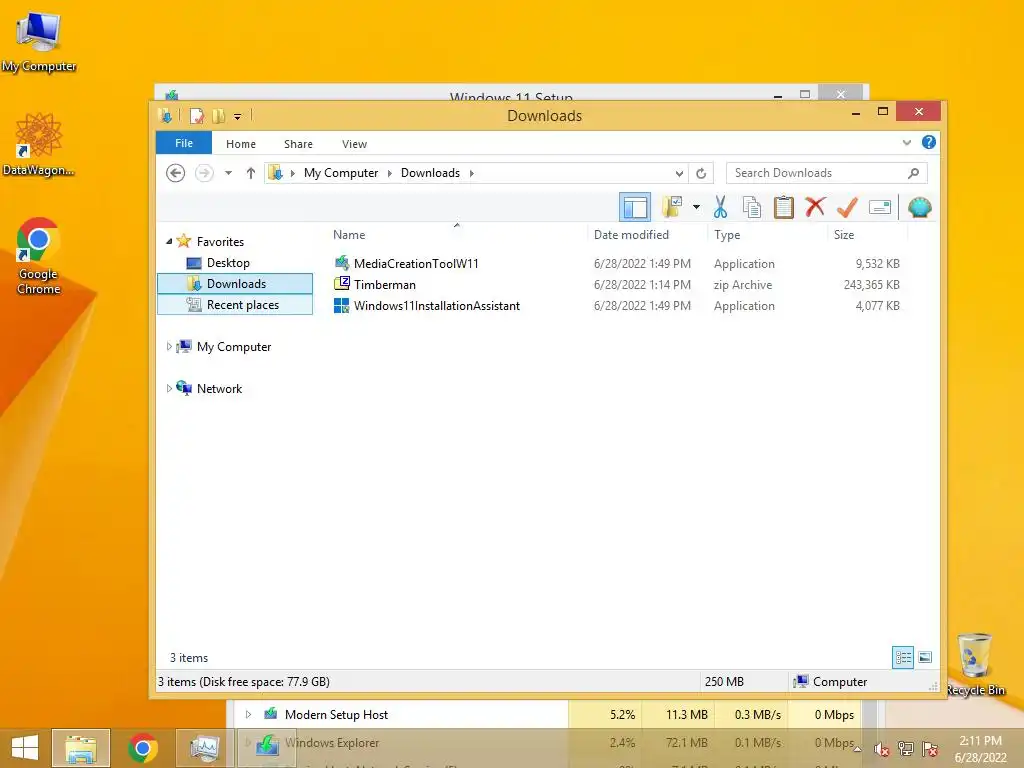Click the folder options icon in toolbar
The image size is (1024, 768).
pyautogui.click(x=672, y=207)
